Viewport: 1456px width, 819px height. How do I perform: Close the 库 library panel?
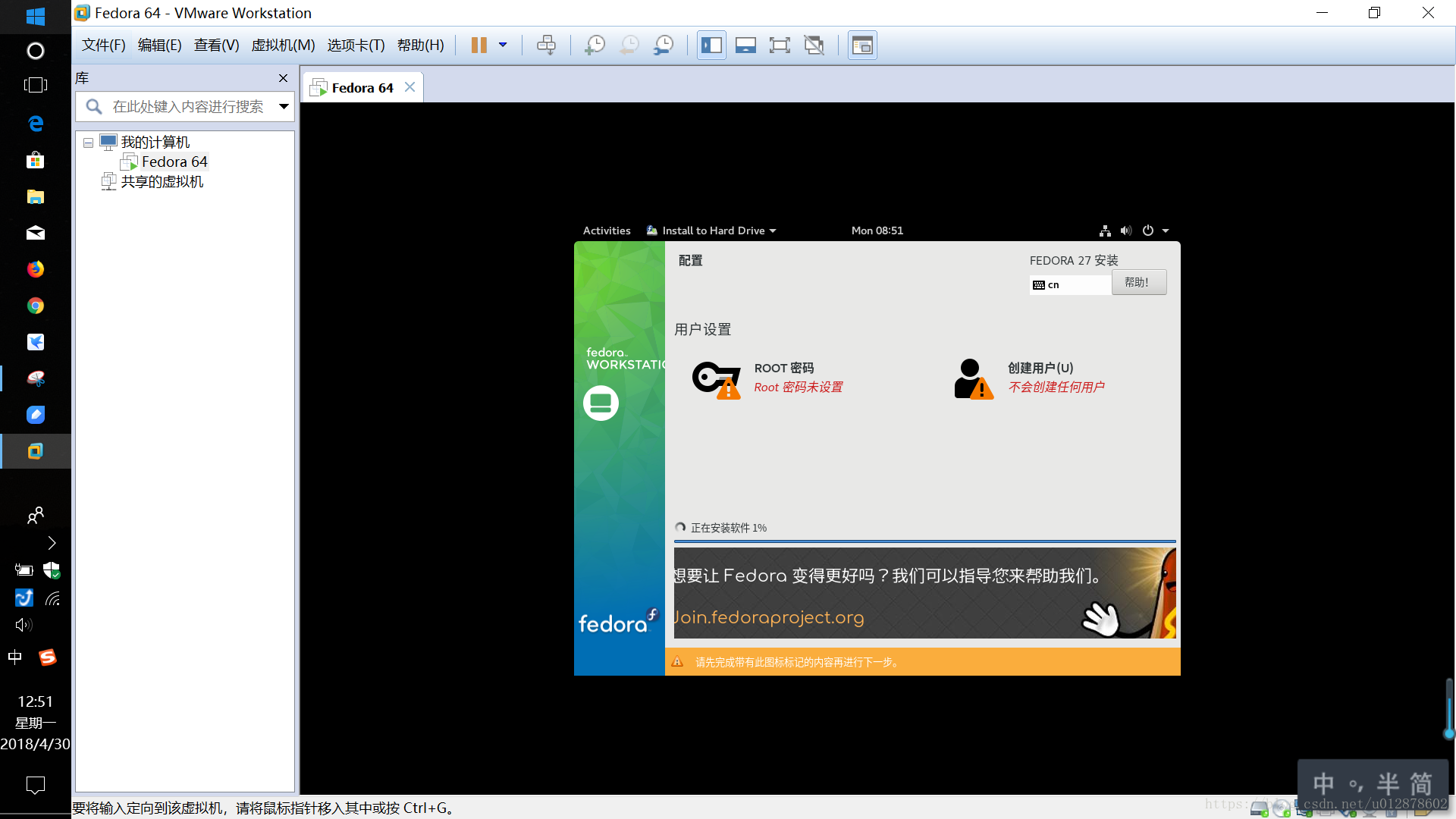point(283,78)
